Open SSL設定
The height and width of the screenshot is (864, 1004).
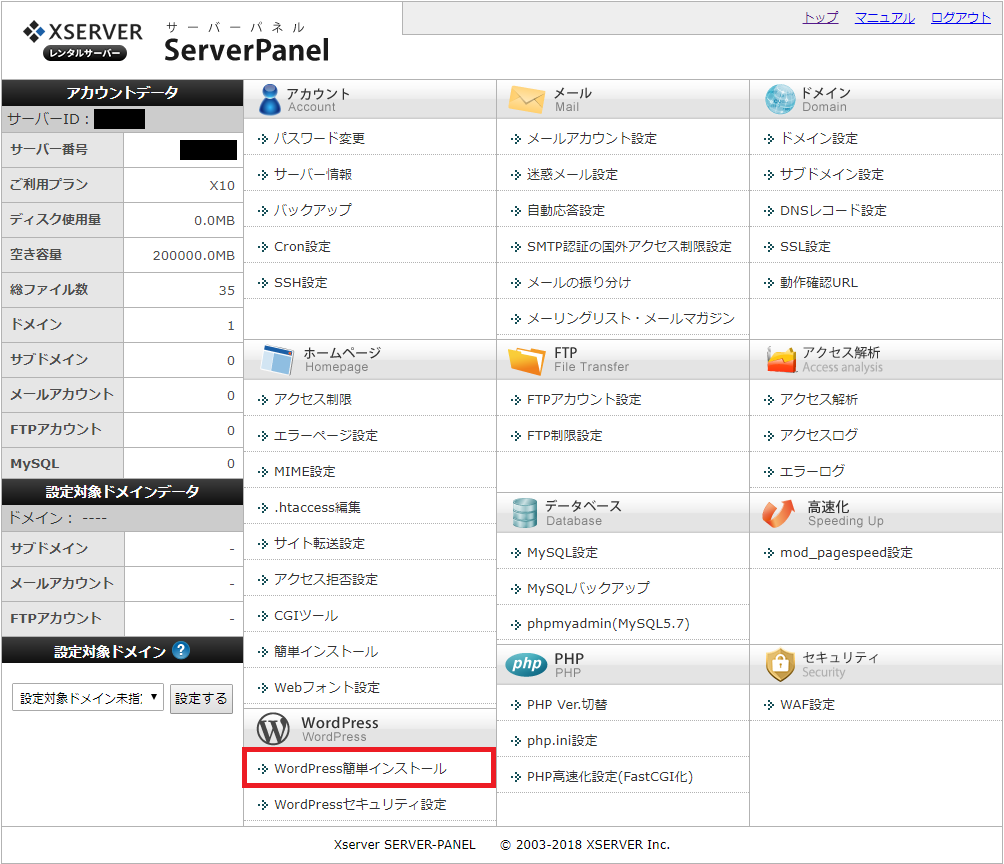coord(805,247)
